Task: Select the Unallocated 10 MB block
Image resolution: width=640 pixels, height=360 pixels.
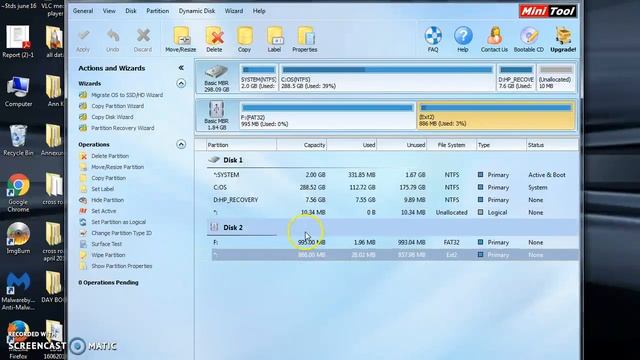Action: pyautogui.click(x=556, y=77)
